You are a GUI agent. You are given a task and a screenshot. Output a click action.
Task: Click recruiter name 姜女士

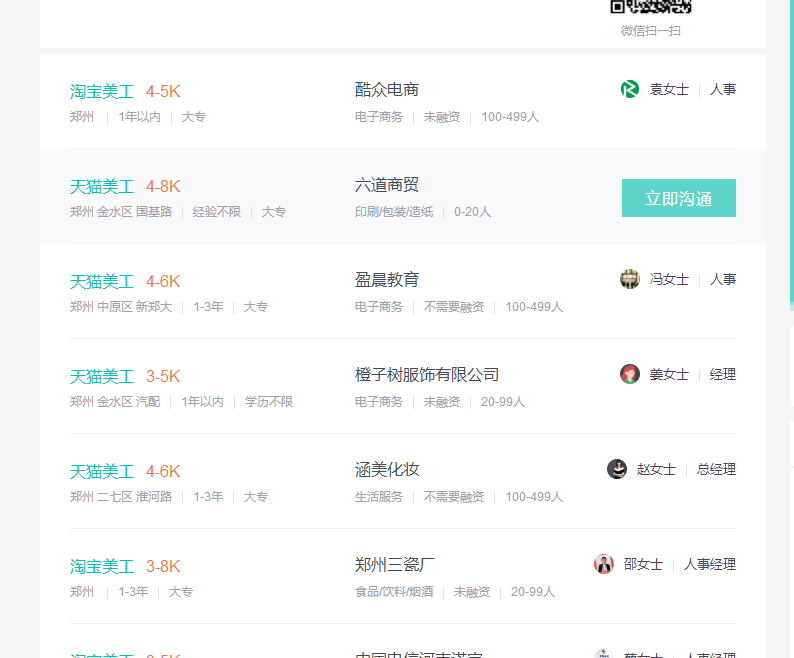pyautogui.click(x=669, y=375)
